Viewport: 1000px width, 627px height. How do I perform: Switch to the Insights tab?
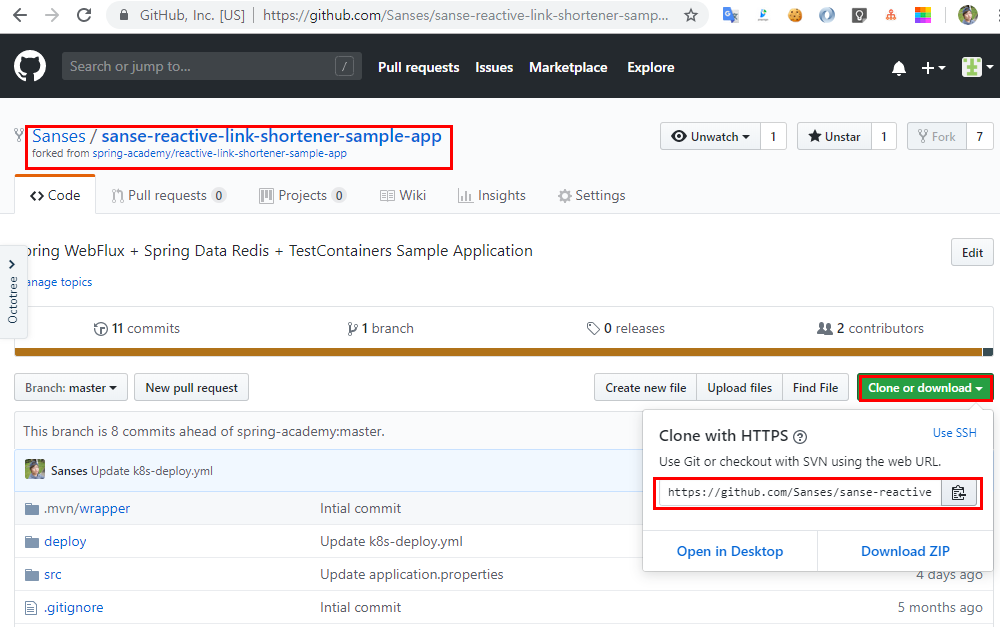(x=491, y=195)
